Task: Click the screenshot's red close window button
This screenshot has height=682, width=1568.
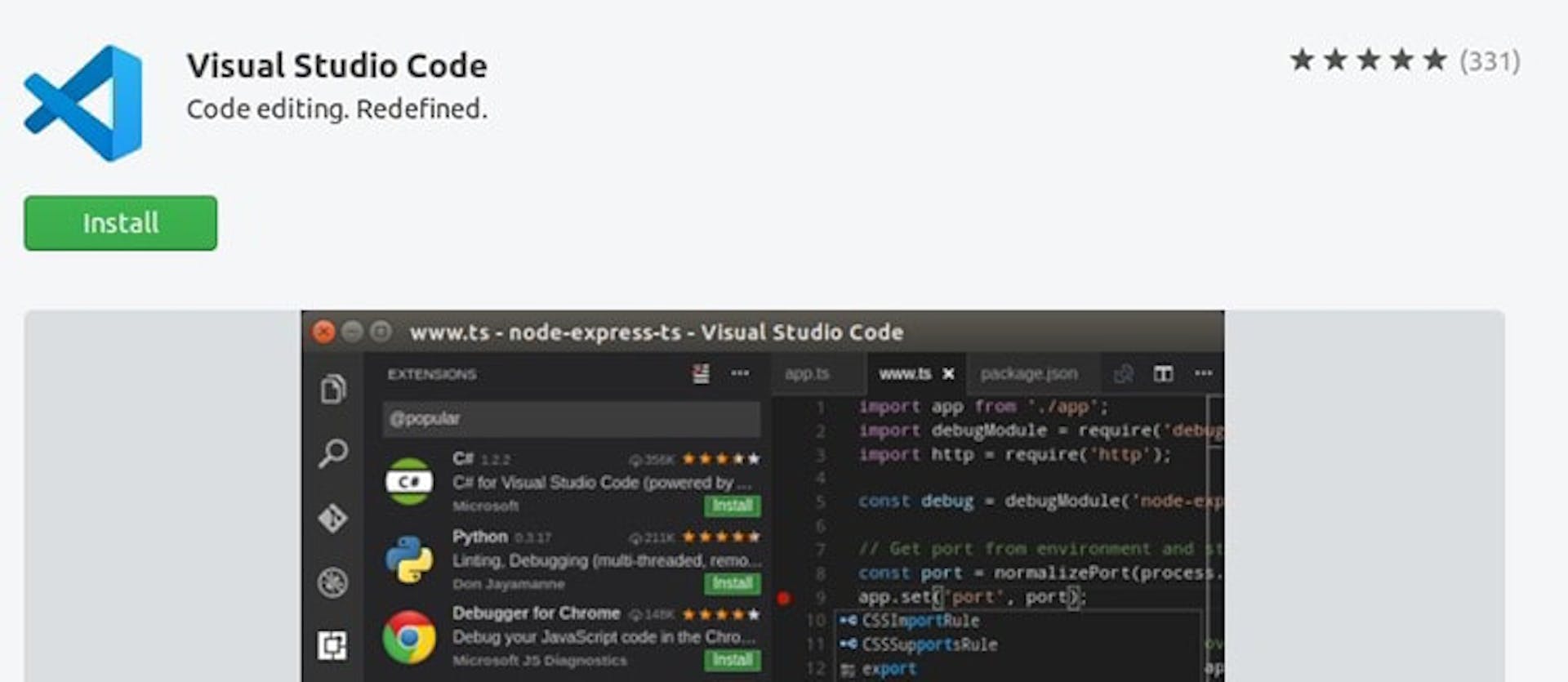Action: (324, 332)
